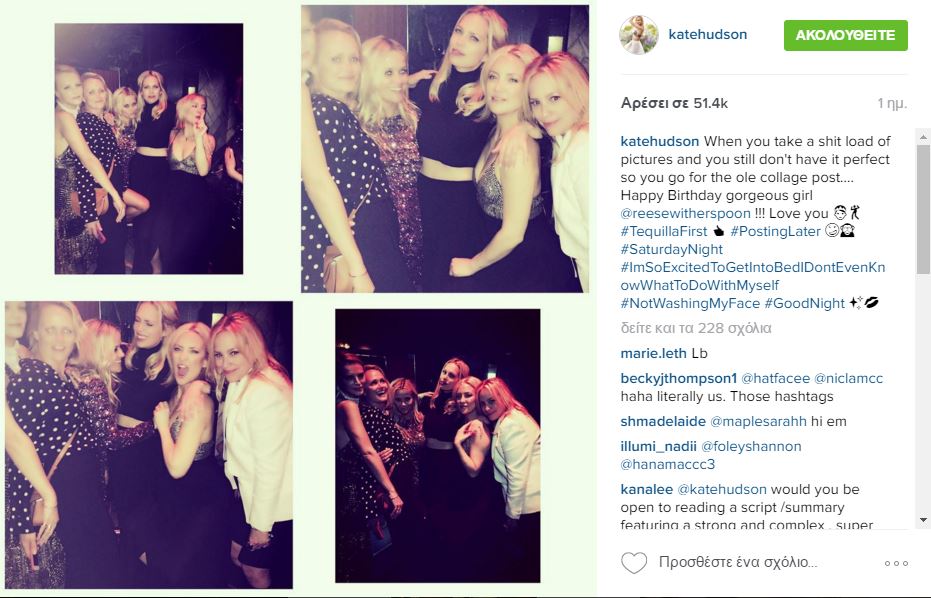This screenshot has width=931, height=598.
Task: Follow katehudson with the green ΑΚΟΛΟΥΘΕΙΤΕ button
Action: tap(846, 35)
